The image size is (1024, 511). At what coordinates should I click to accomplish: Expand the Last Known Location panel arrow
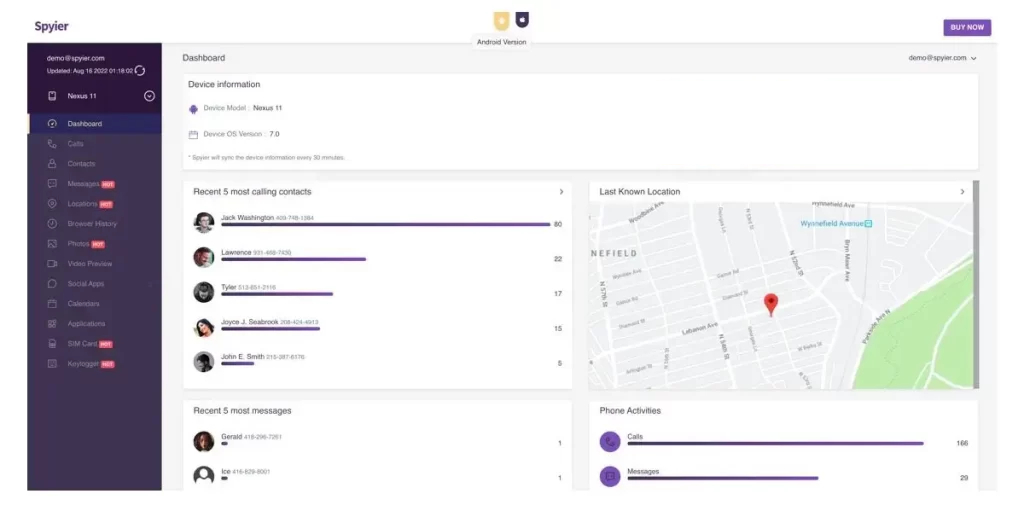[962, 191]
